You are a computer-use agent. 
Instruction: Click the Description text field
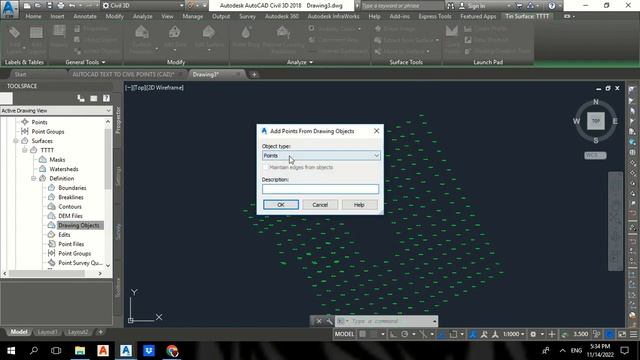(320, 189)
